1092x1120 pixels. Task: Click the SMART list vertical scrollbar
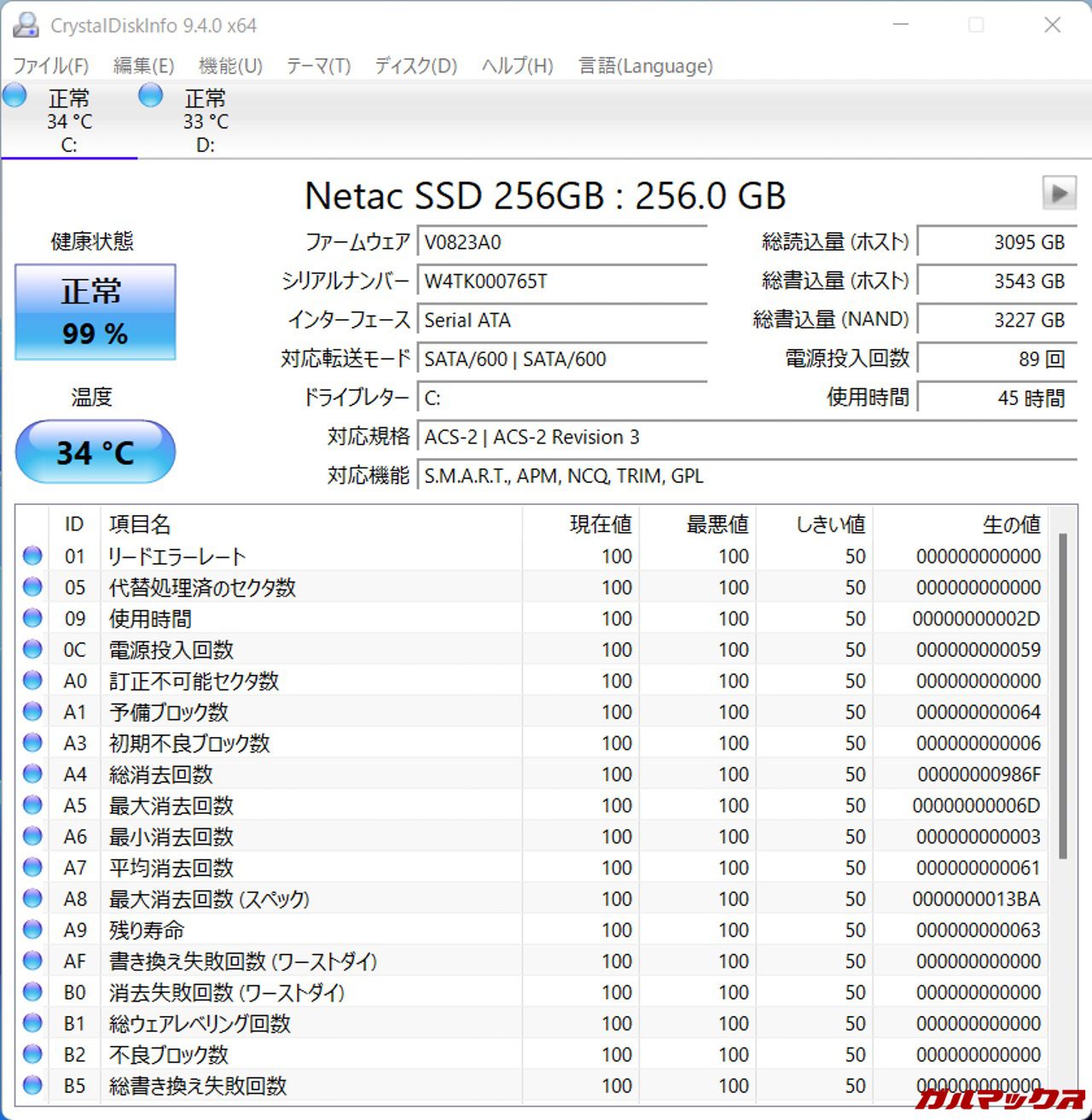point(1062,695)
